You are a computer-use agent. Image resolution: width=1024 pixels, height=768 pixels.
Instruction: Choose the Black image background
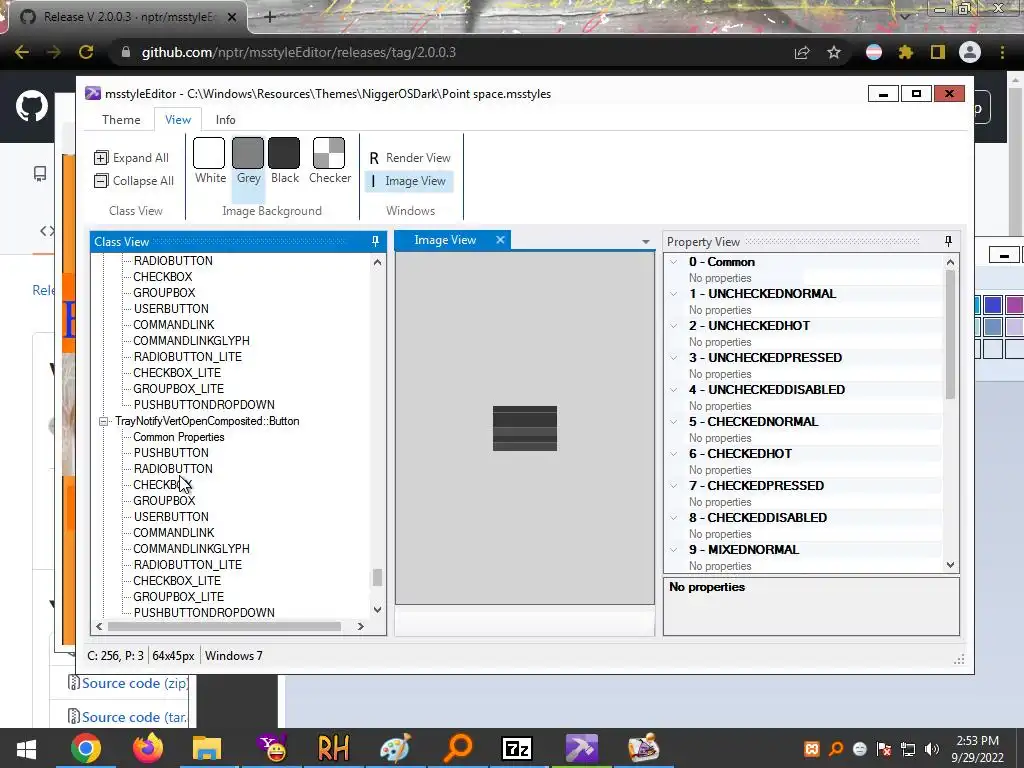(x=285, y=161)
